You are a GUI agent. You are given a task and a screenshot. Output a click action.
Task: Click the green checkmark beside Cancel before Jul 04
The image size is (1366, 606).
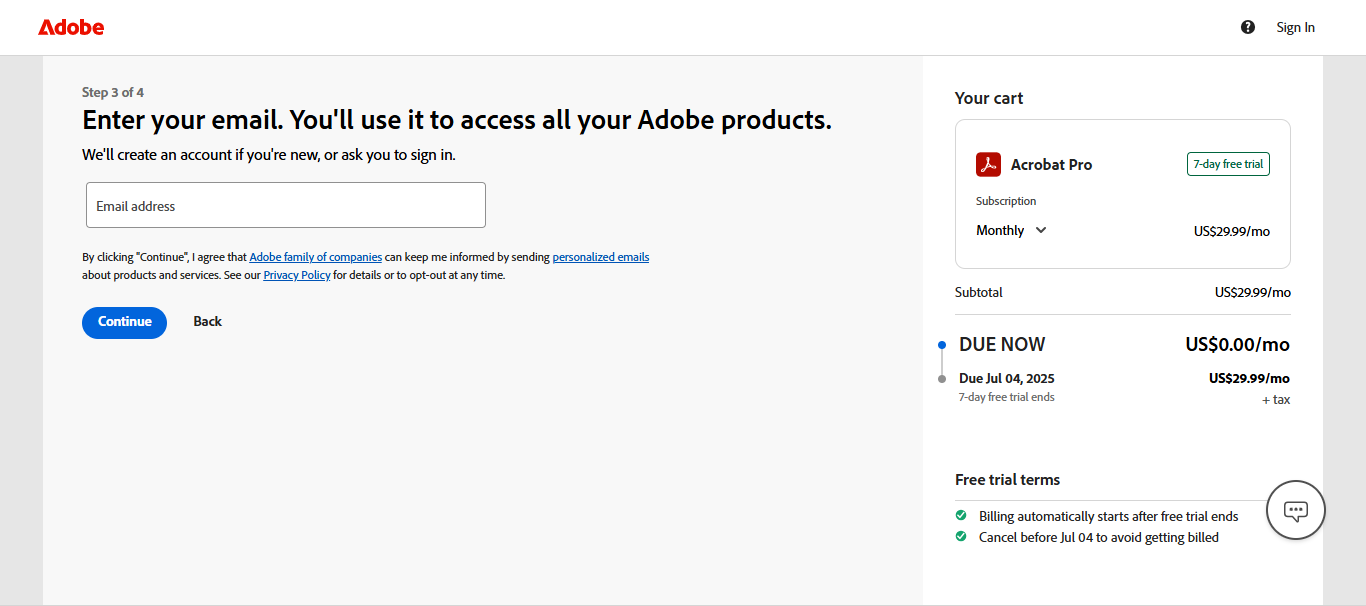point(961,536)
